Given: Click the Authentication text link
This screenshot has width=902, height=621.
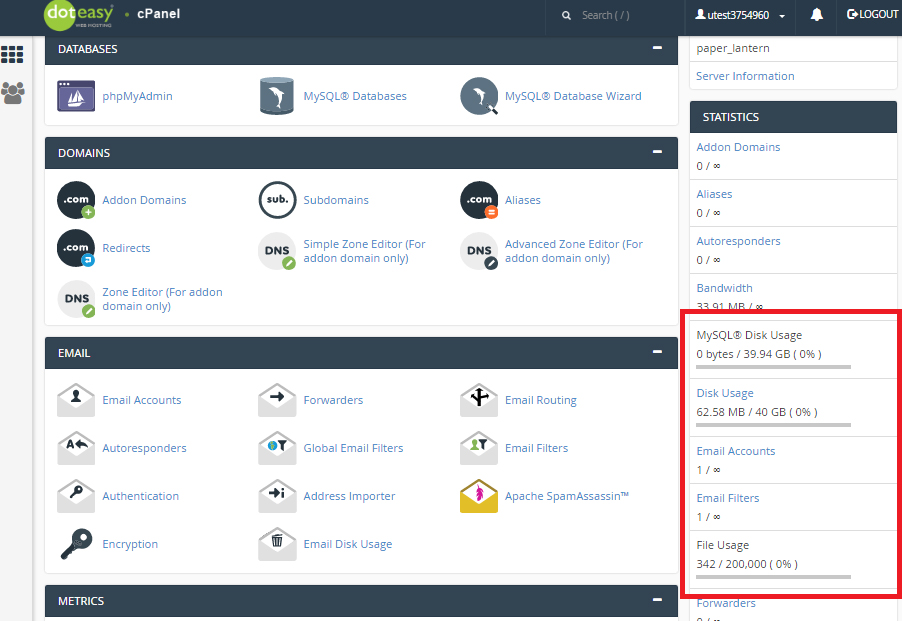Looking at the screenshot, I should (x=140, y=496).
